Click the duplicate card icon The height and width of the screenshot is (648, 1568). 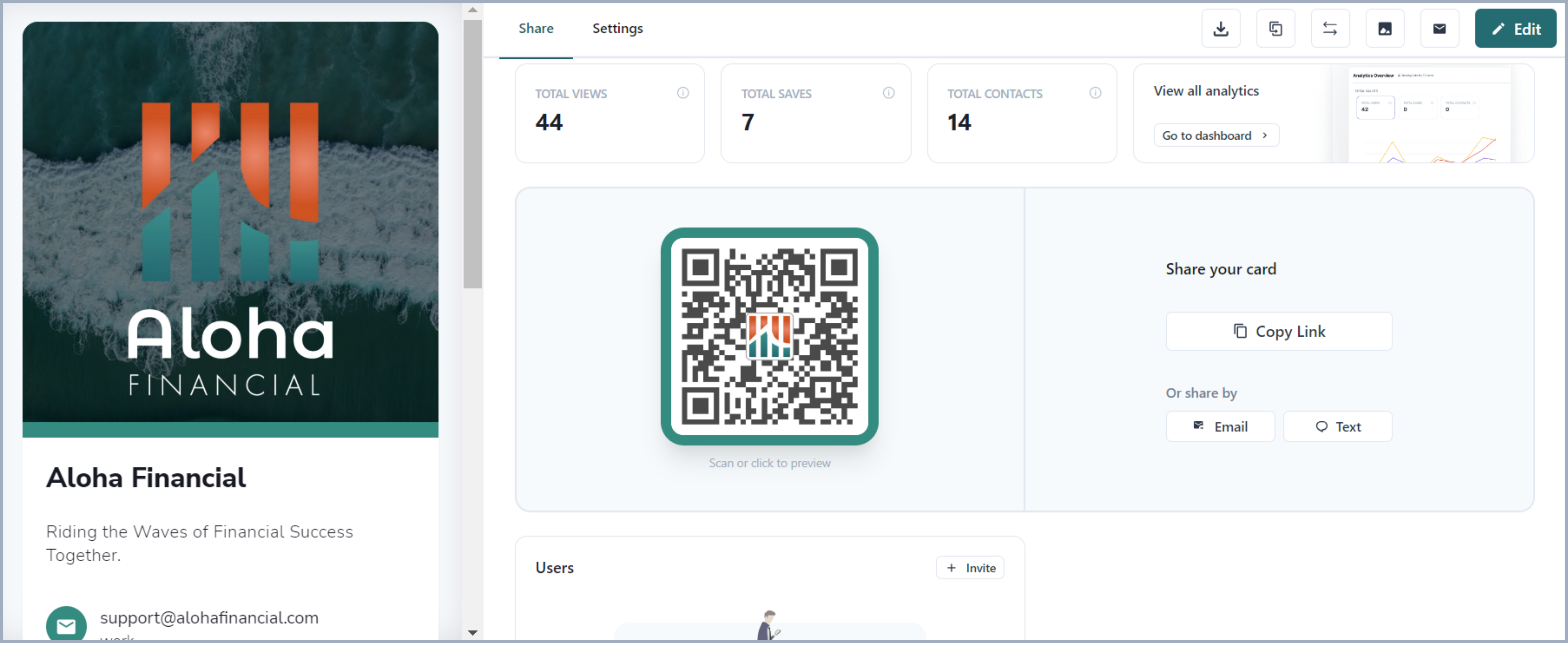[1275, 28]
